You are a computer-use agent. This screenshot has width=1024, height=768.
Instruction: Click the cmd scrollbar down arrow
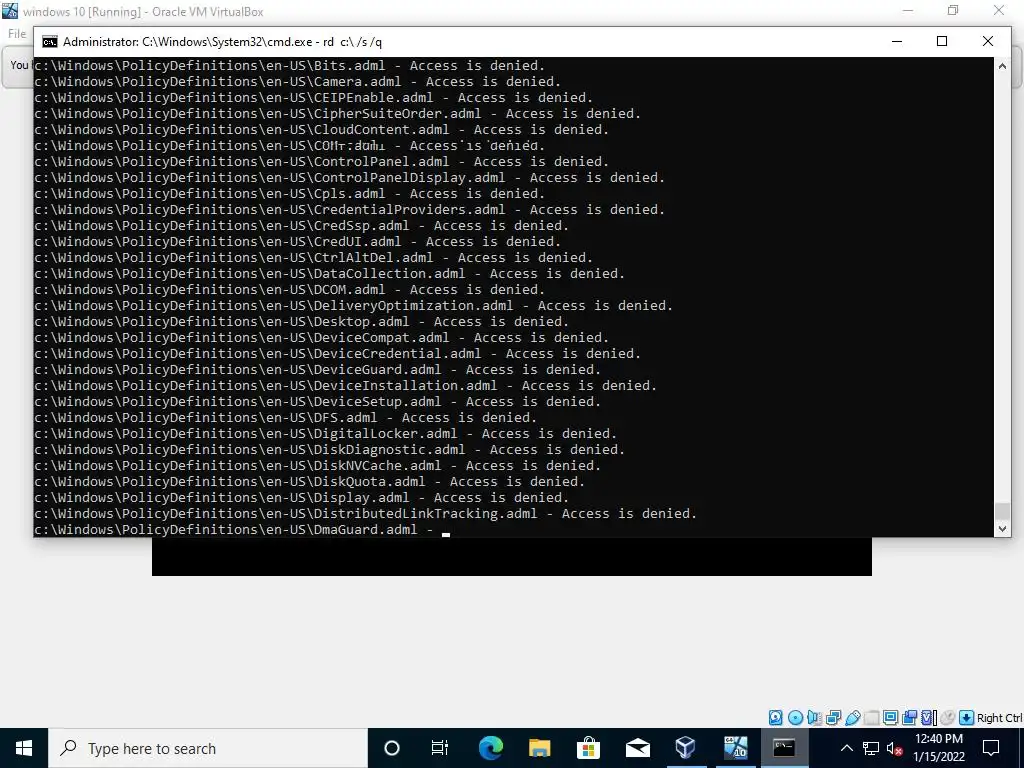(x=1002, y=529)
